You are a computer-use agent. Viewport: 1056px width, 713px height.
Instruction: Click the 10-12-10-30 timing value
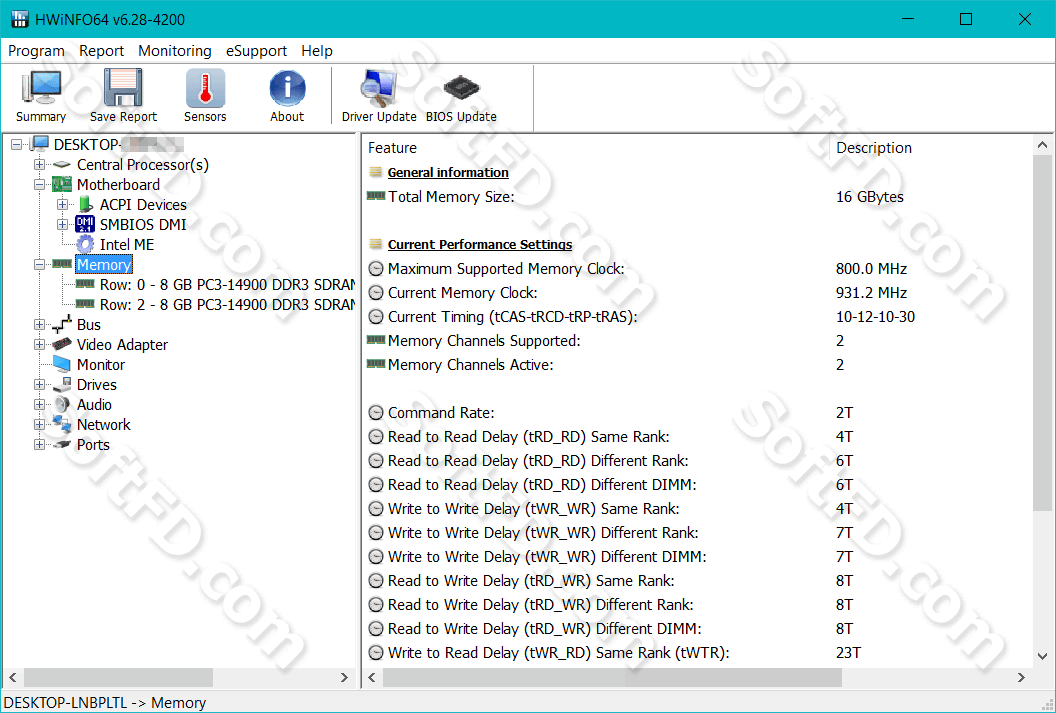876,317
